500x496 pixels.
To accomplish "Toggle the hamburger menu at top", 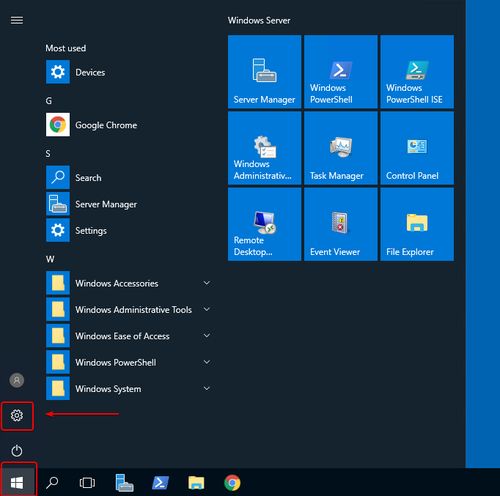I will [x=17, y=21].
